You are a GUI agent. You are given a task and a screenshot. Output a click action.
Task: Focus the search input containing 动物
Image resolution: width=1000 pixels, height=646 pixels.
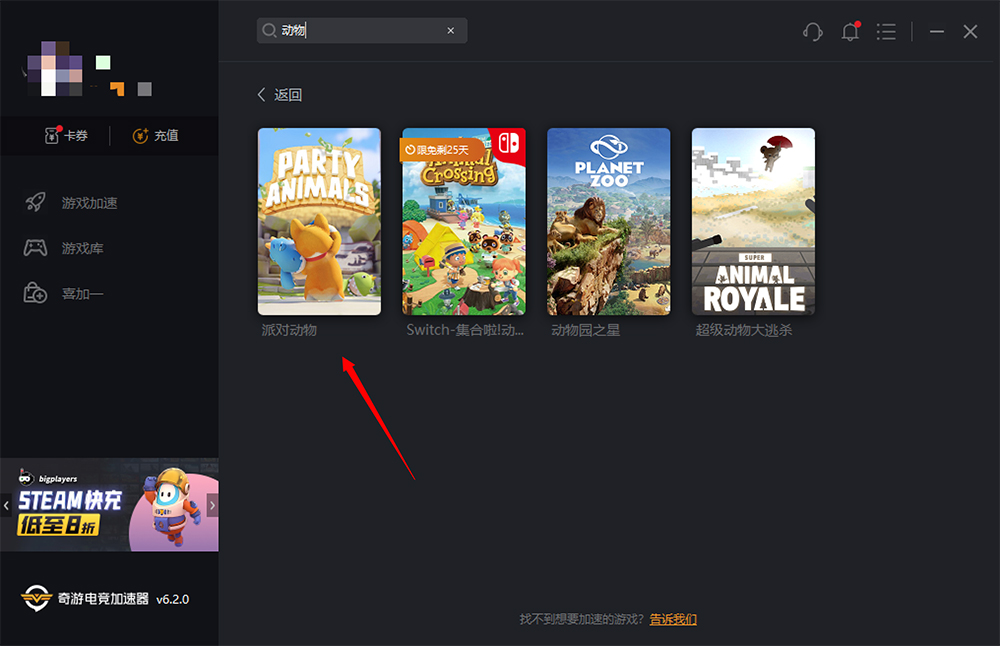[362, 31]
